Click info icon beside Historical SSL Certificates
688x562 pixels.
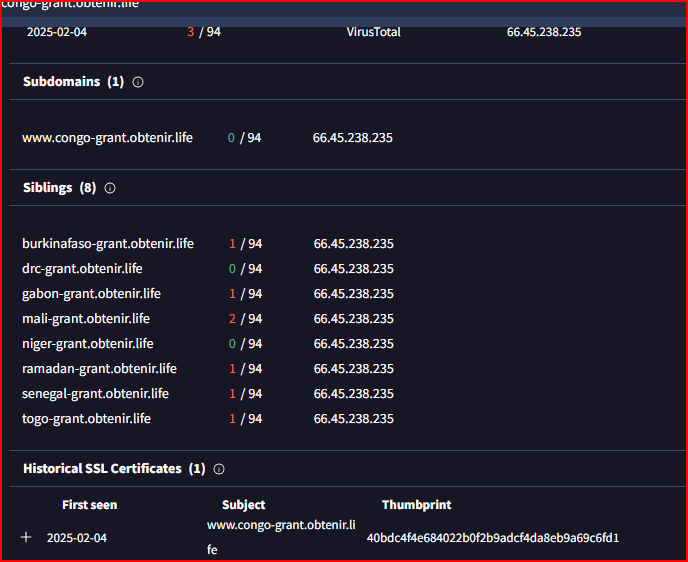[x=219, y=469]
